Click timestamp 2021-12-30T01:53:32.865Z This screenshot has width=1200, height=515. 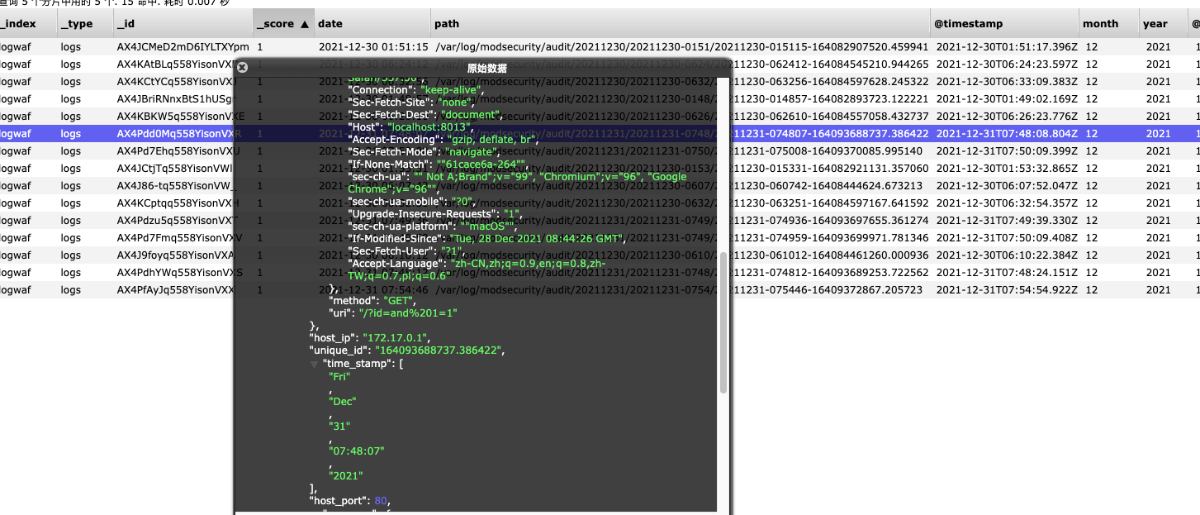[x=1005, y=168]
